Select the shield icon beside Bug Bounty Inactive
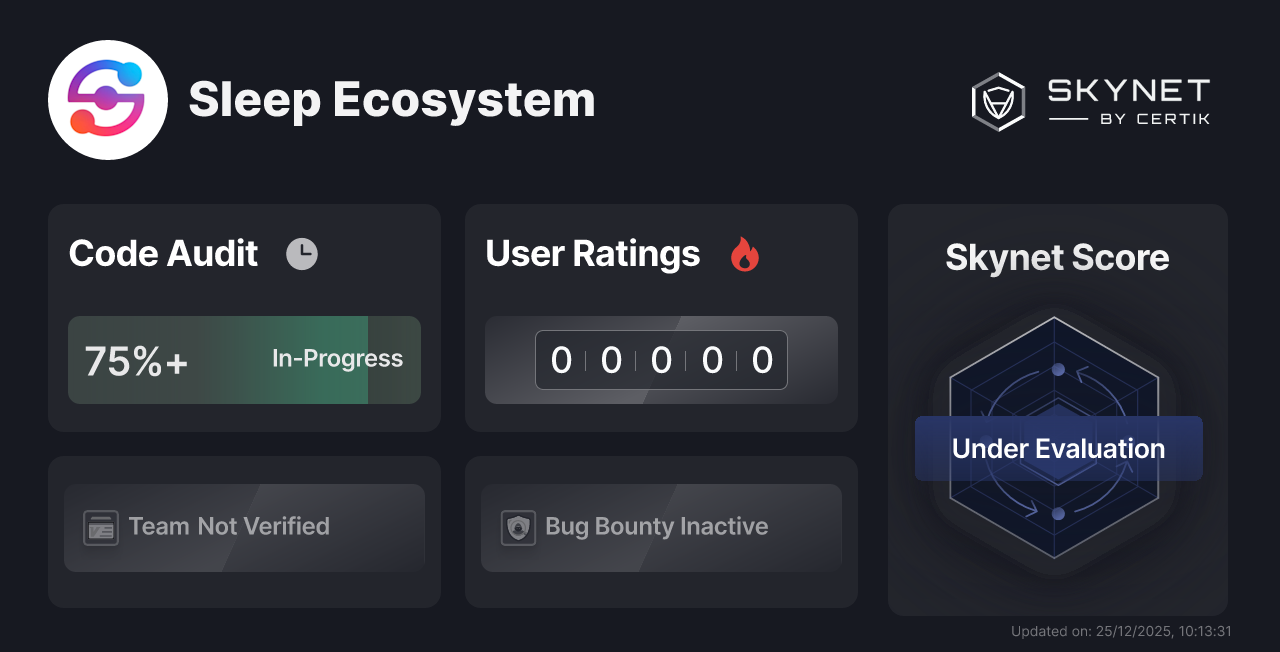Image resolution: width=1280 pixels, height=652 pixels. coord(516,527)
